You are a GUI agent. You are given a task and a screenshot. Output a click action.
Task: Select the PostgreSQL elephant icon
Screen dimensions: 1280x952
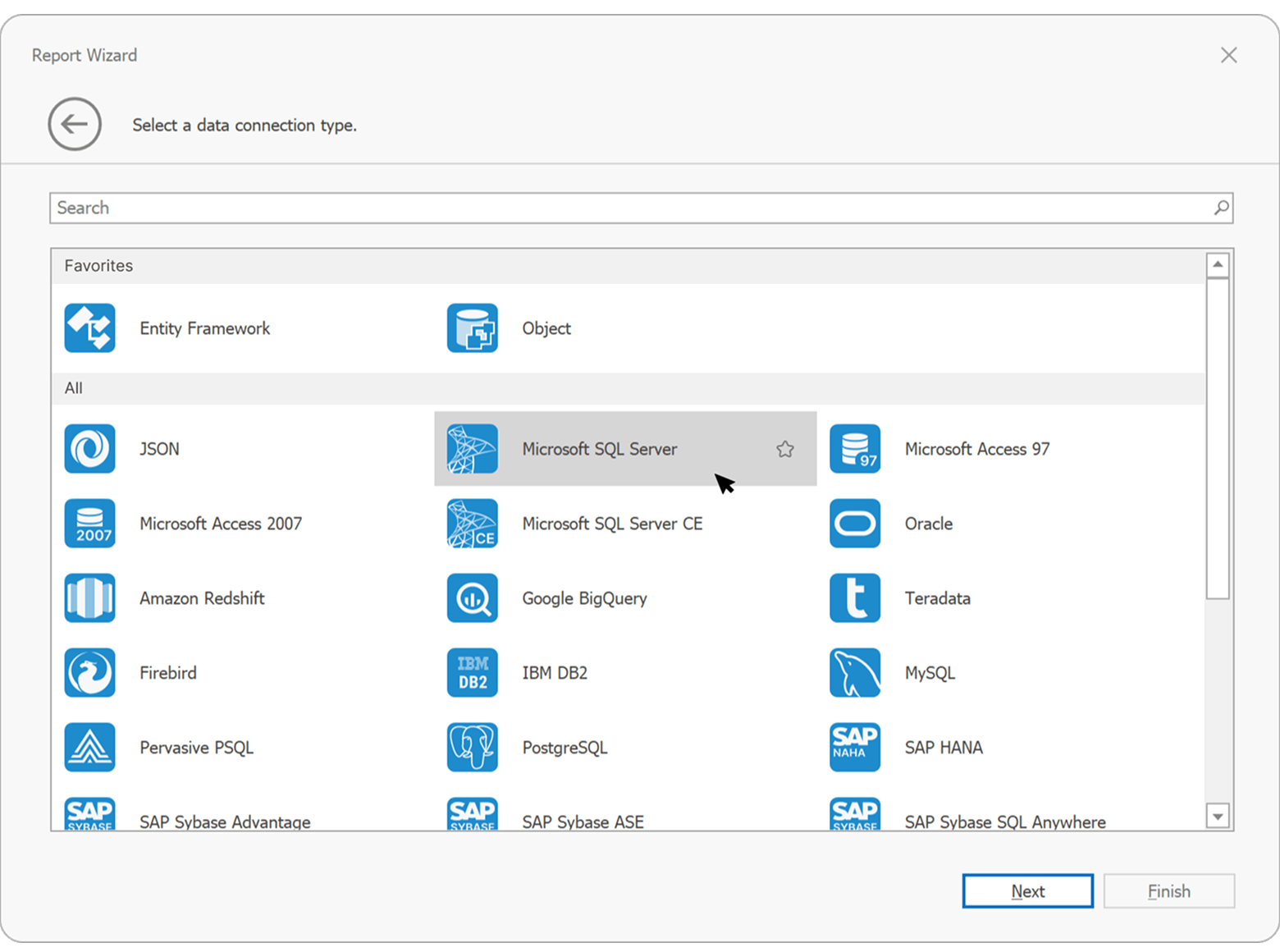click(473, 748)
